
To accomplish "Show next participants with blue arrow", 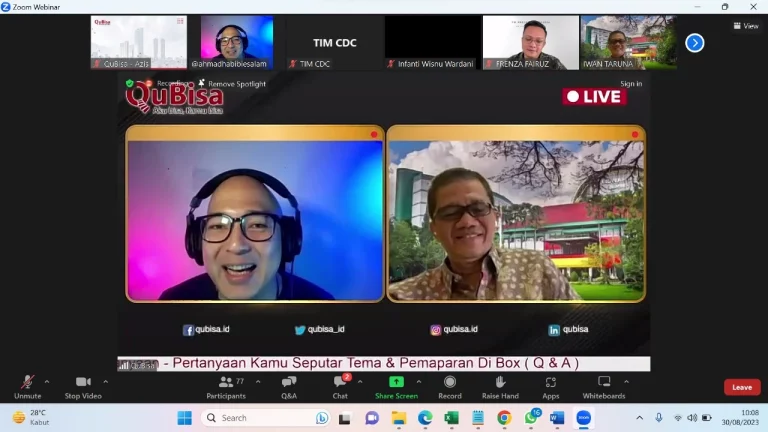I will tap(695, 43).
